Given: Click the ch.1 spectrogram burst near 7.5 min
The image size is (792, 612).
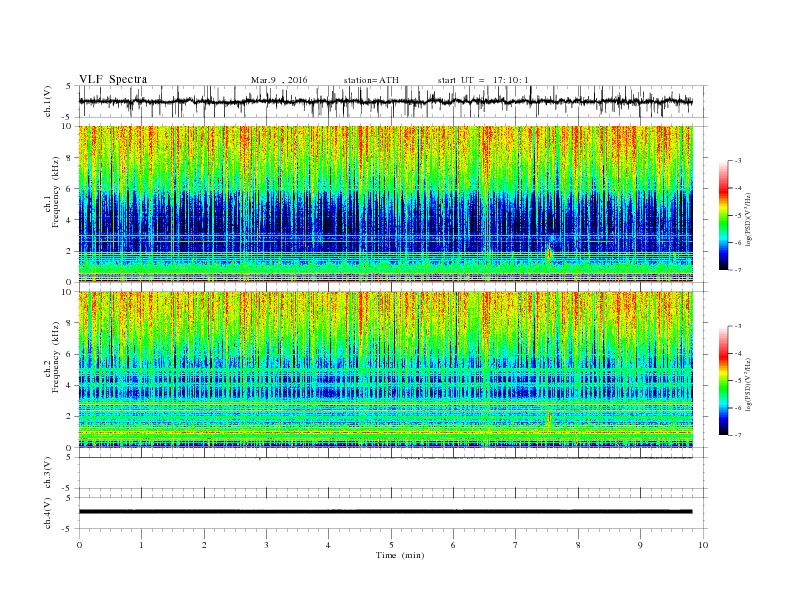Looking at the screenshot, I should pos(549,251).
